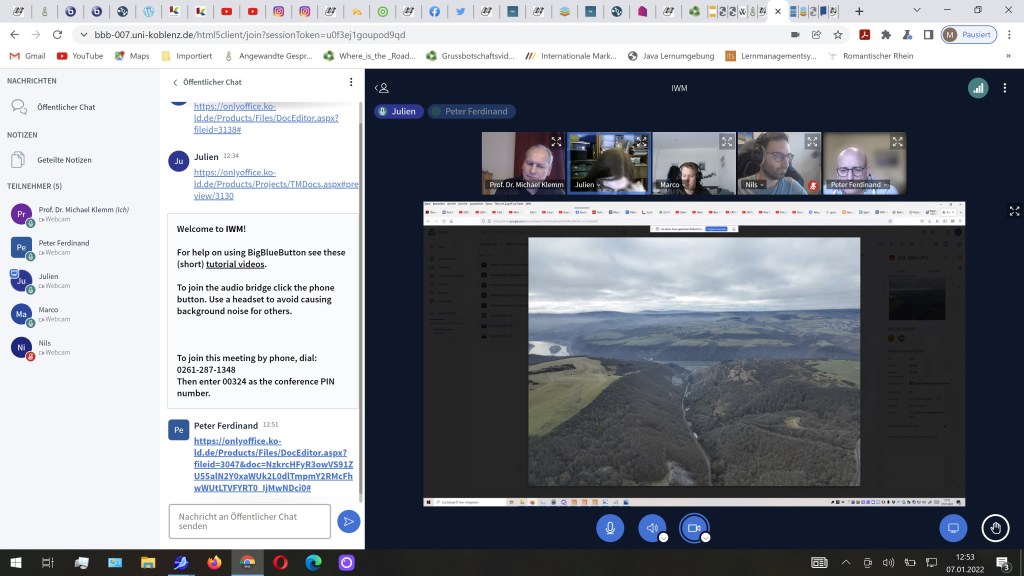Toggle webcam sharing button
1024x576 pixels.
coord(694,528)
